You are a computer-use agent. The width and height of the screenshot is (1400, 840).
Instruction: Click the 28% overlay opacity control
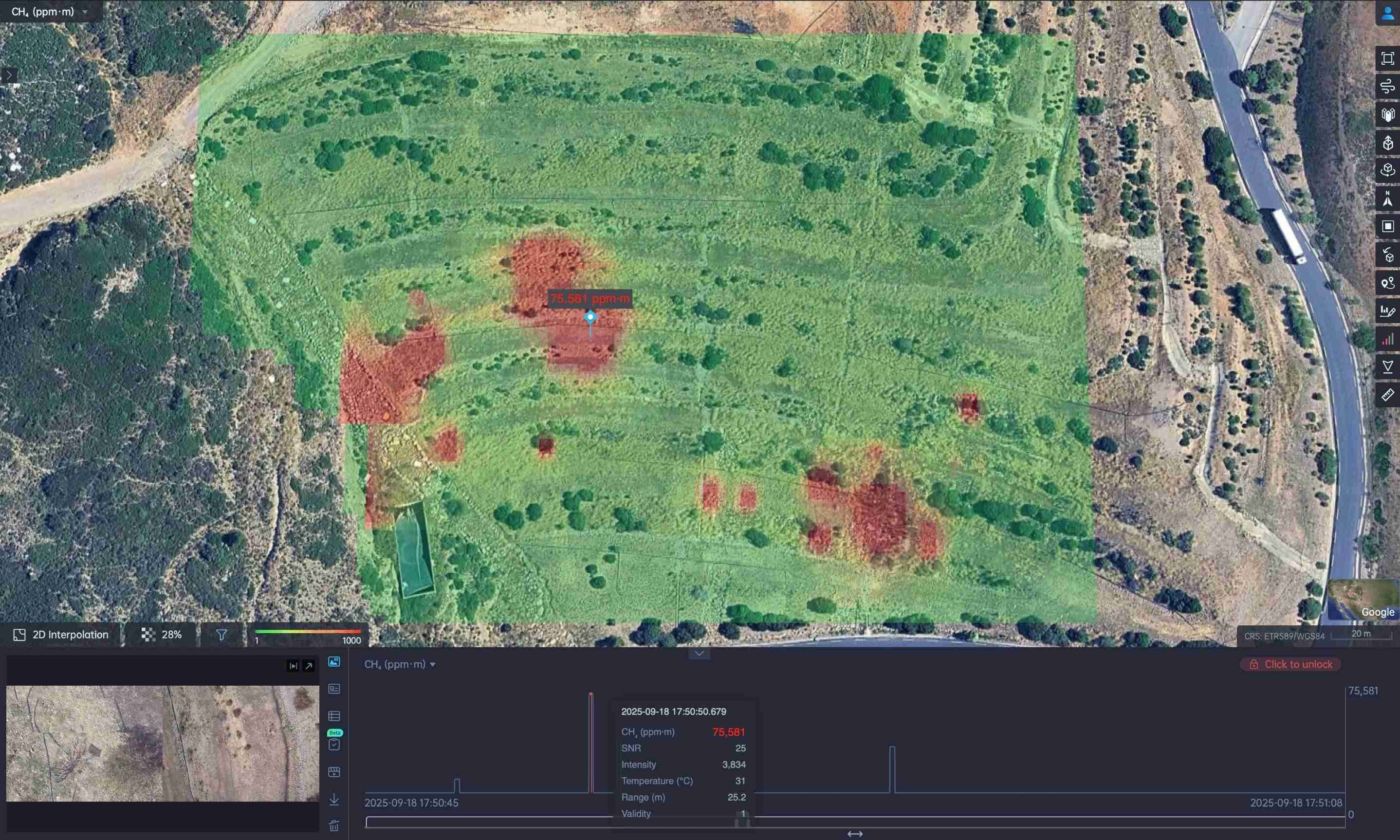click(x=161, y=635)
